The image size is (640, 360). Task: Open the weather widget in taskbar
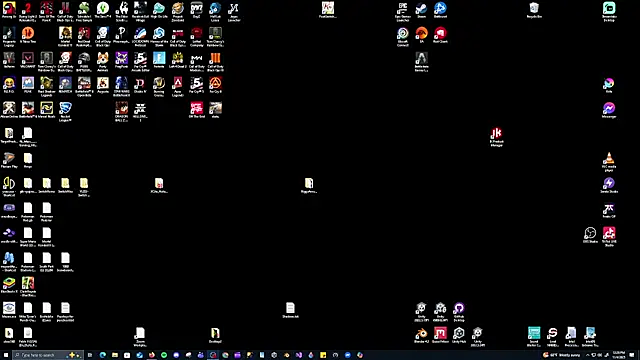(x=562, y=355)
